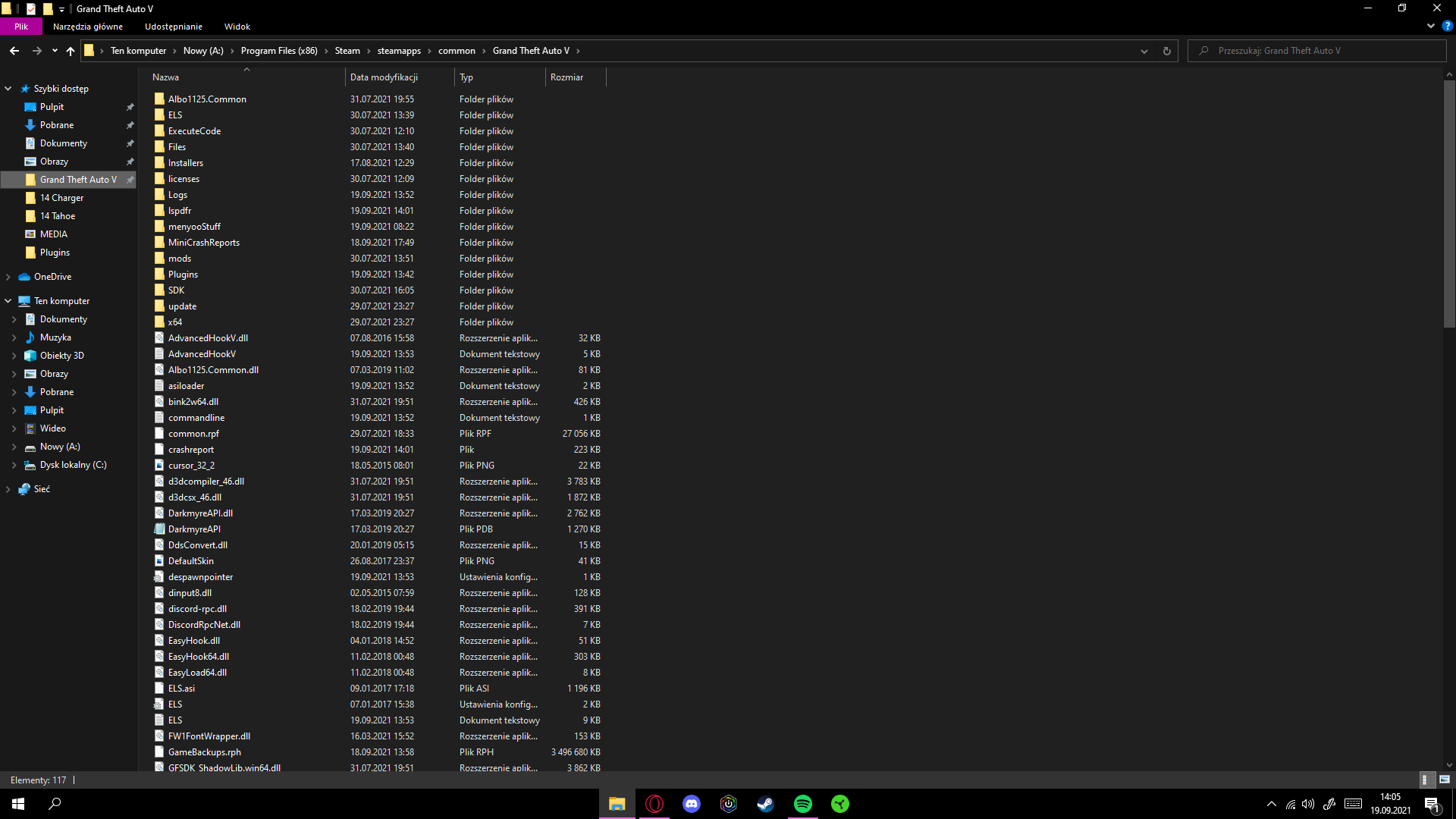This screenshot has height=819, width=1456.
Task: Switch to large icons view layout
Action: (x=1445, y=780)
